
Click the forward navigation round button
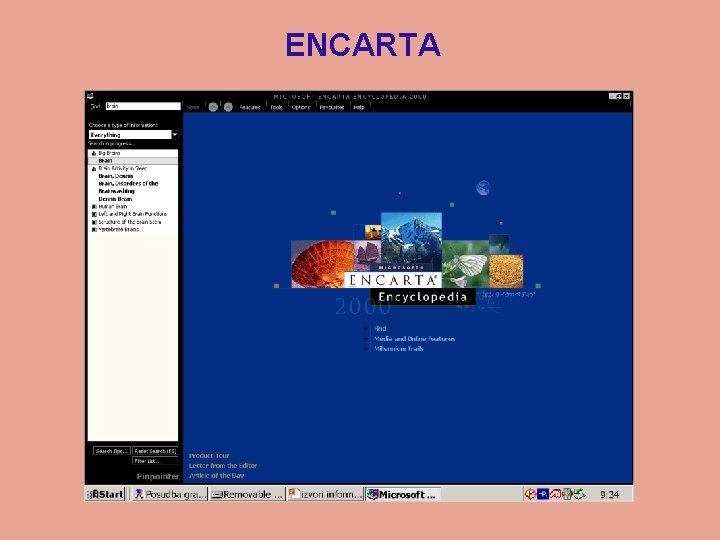228,107
